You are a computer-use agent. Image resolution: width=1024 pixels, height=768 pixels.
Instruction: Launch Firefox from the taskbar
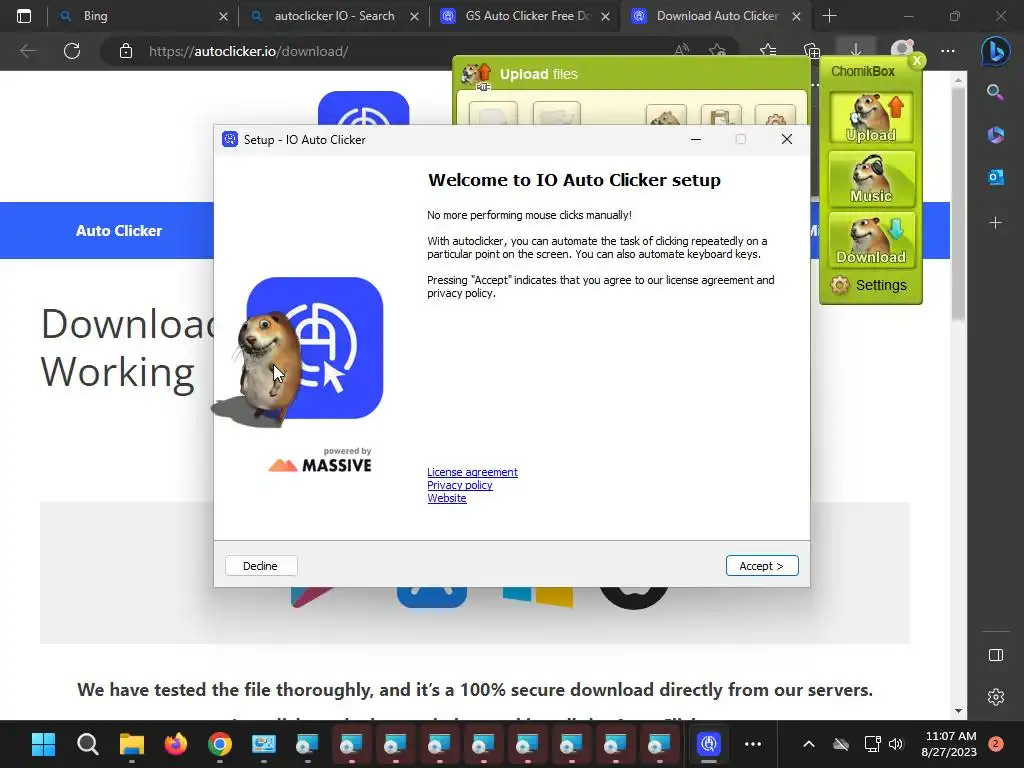coord(176,744)
